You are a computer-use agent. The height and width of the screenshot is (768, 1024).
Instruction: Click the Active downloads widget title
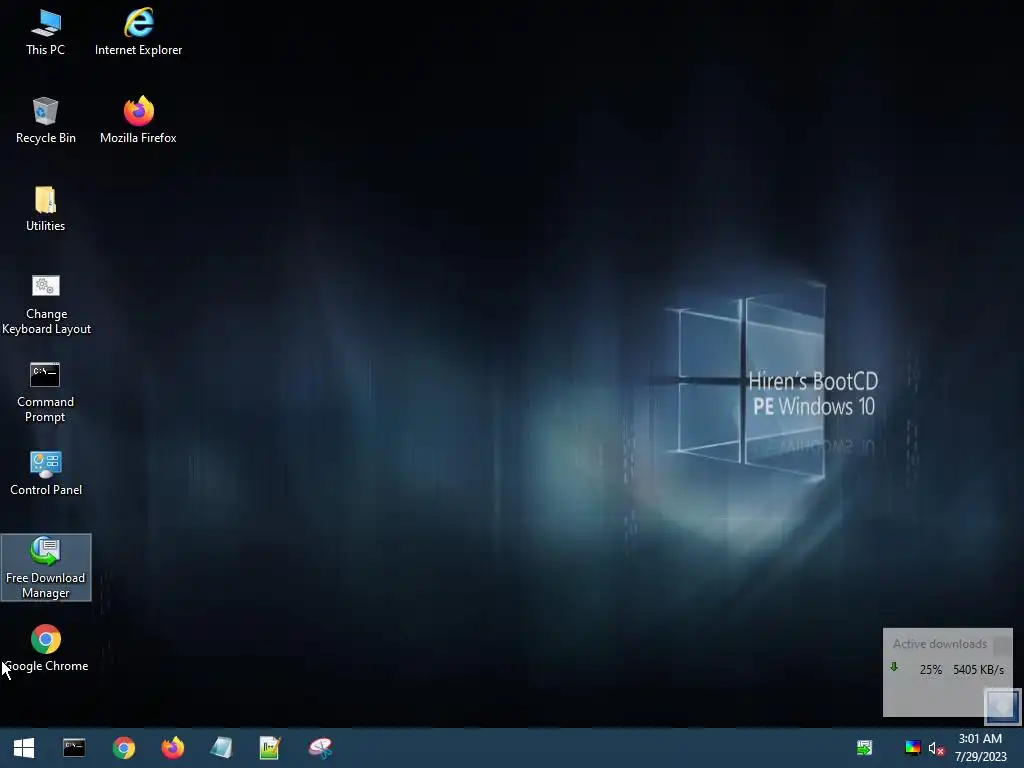coord(940,644)
